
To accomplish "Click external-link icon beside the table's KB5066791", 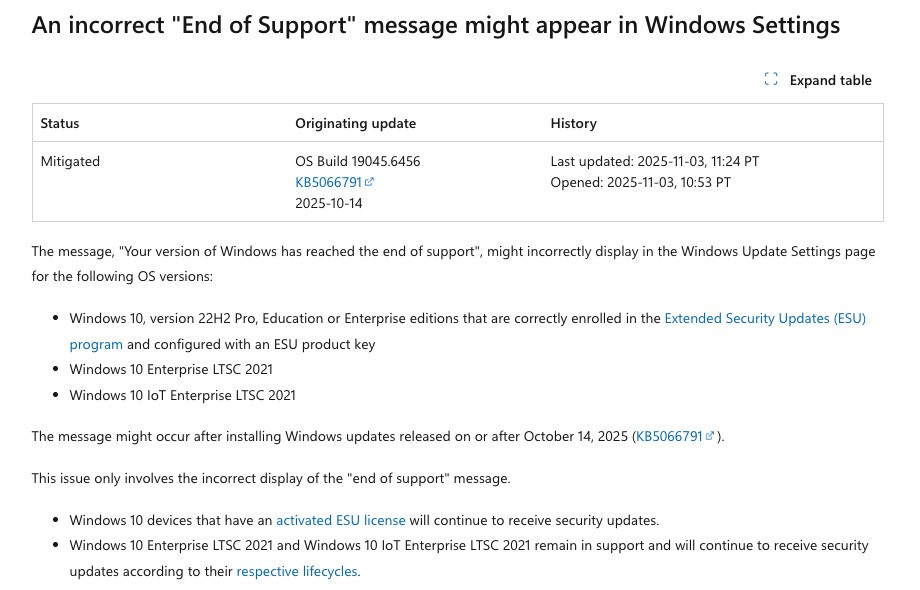I will point(370,182).
